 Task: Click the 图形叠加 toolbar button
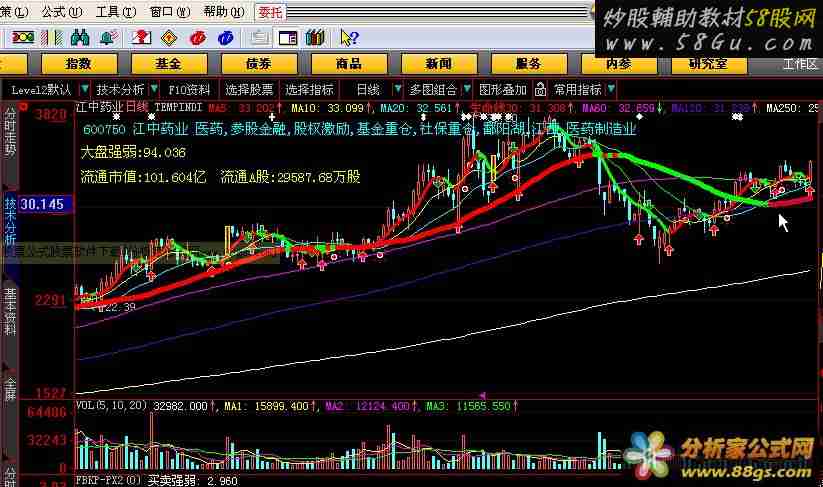pos(503,90)
